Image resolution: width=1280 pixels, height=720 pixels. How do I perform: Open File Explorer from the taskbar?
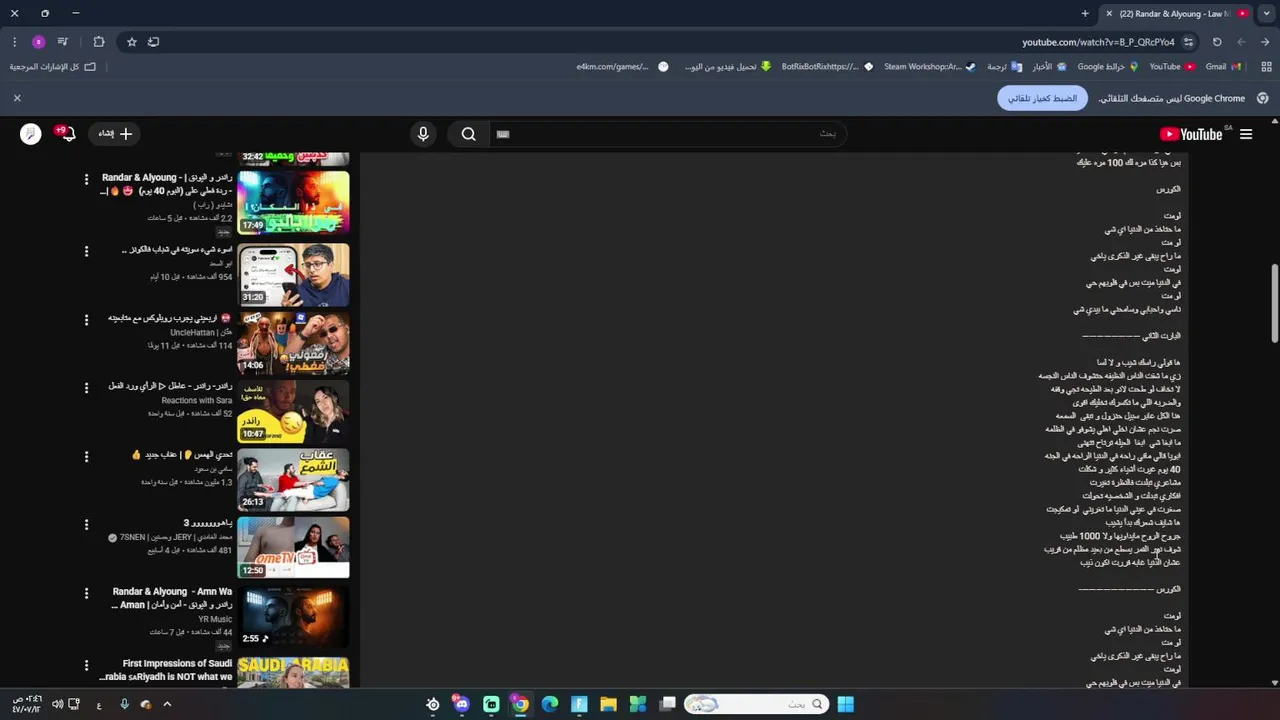coord(608,704)
